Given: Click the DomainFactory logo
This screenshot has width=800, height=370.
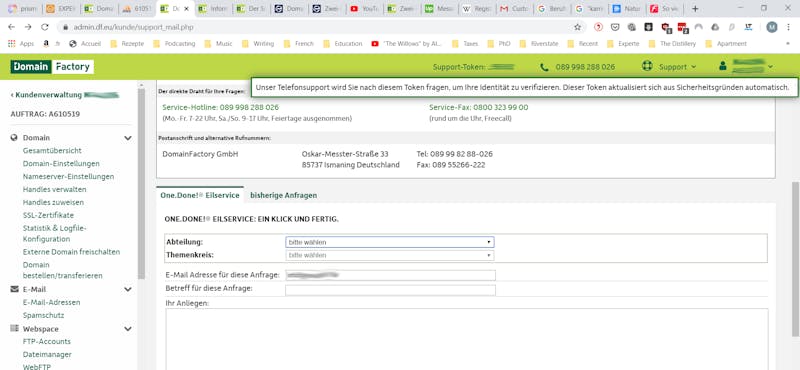Looking at the screenshot, I should (52, 66).
